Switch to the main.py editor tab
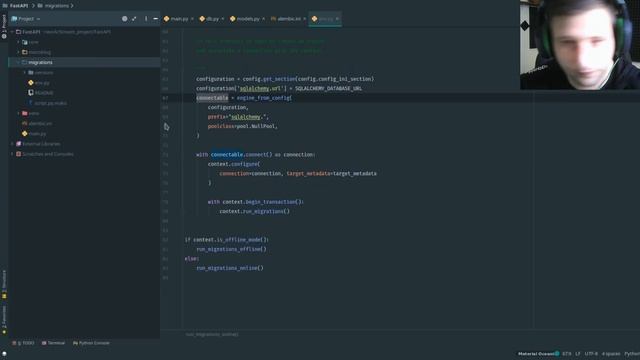This screenshot has width=640, height=360. click(176, 19)
